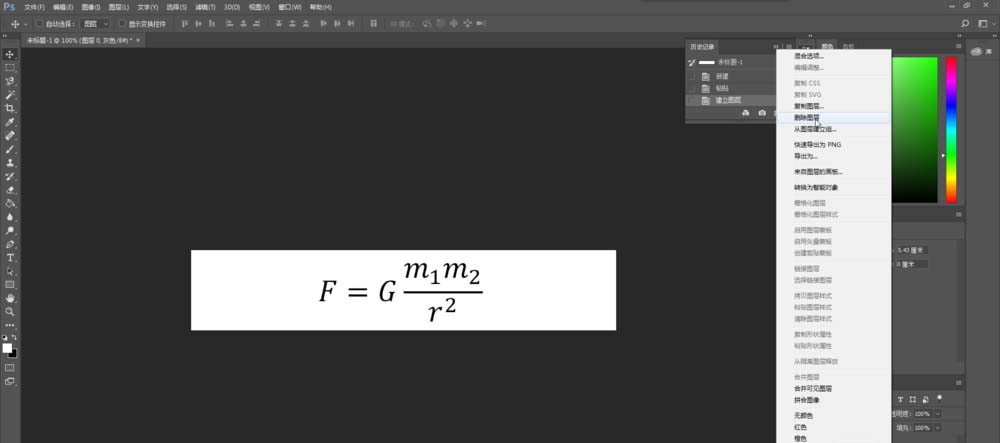
Task: Choose 转换为智能对象 from the context menu
Action: (816, 187)
